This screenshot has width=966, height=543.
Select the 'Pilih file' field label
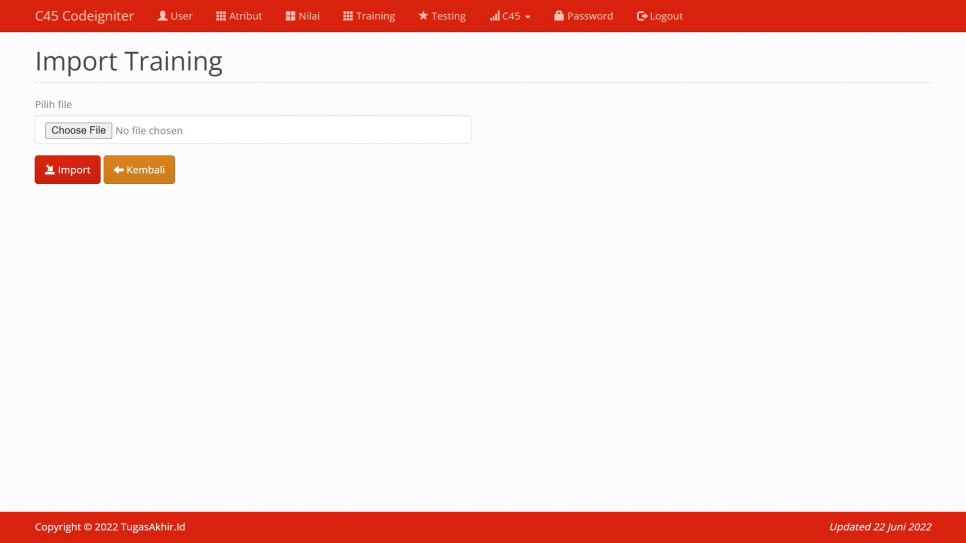tap(53, 104)
